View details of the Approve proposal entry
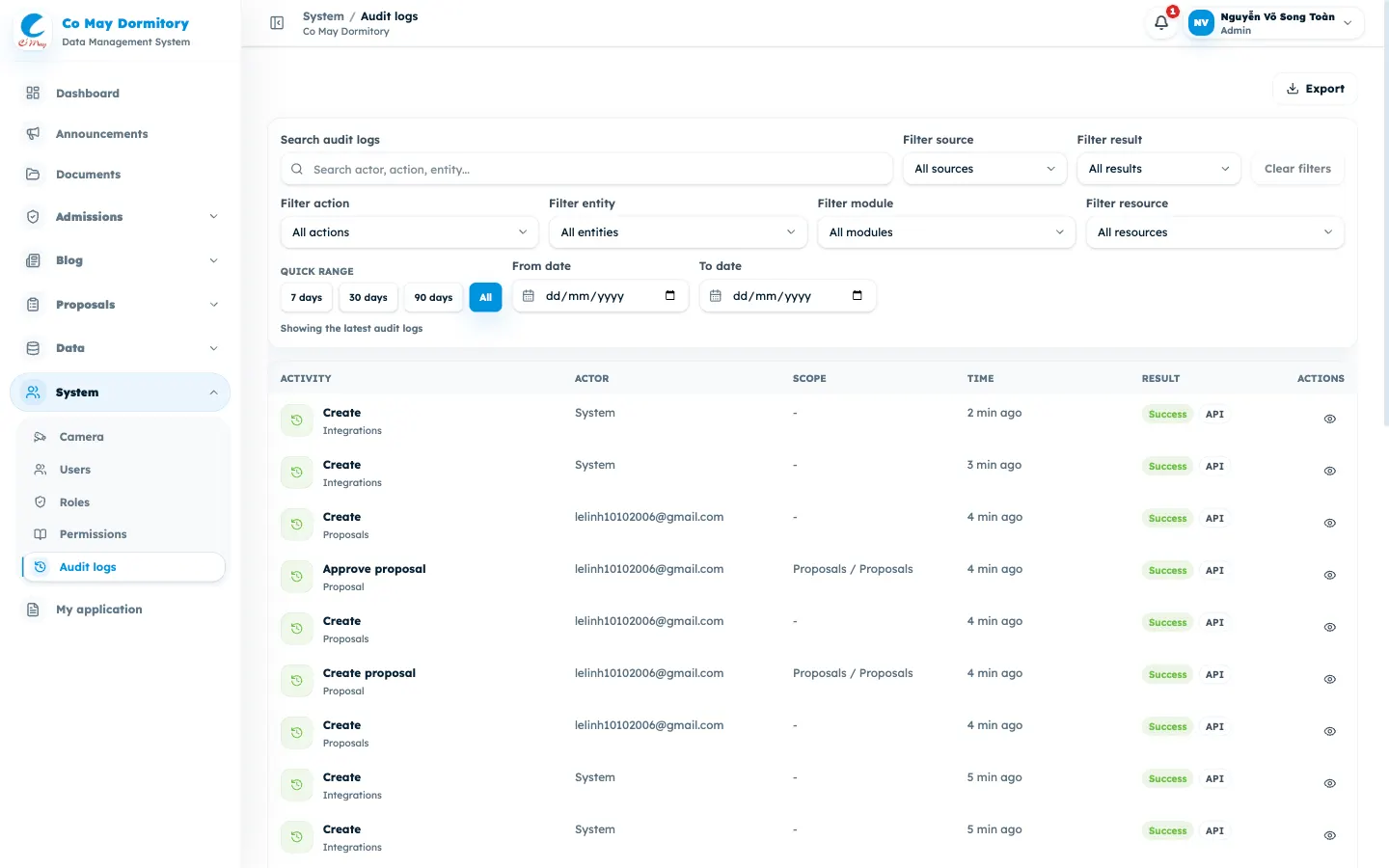The width and height of the screenshot is (1389, 868). [1329, 576]
